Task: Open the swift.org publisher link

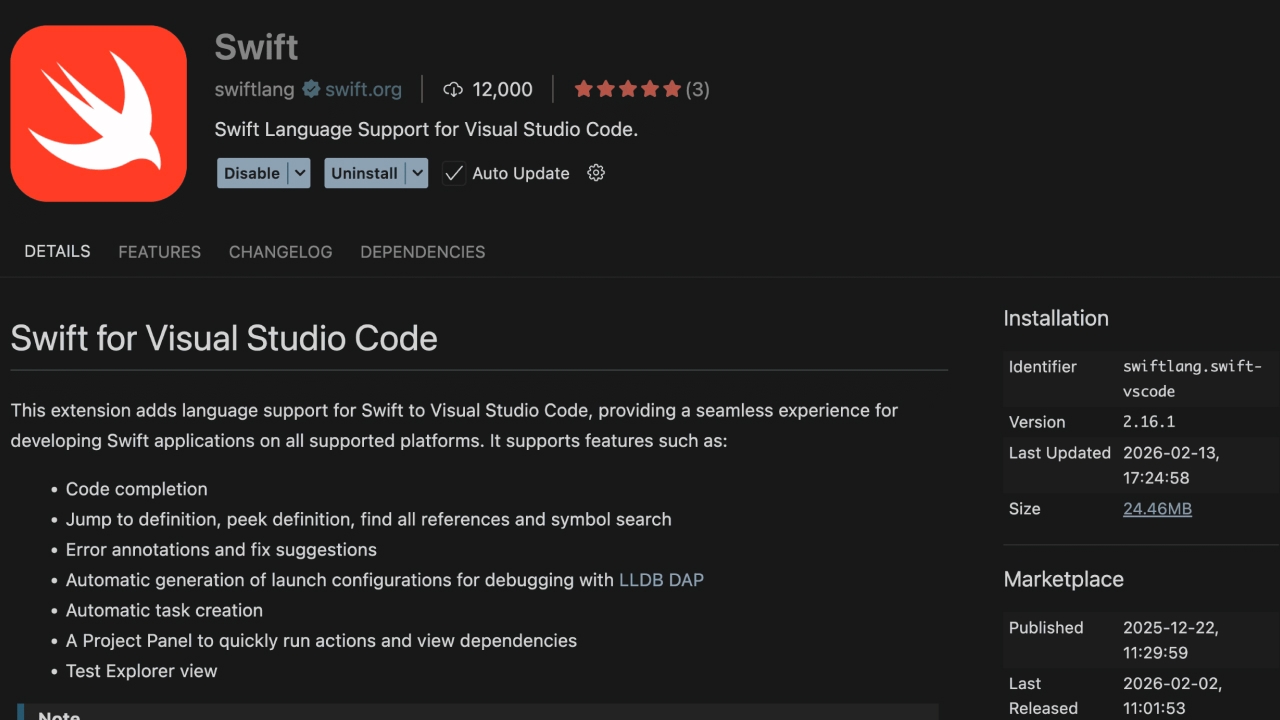Action: pos(362,89)
